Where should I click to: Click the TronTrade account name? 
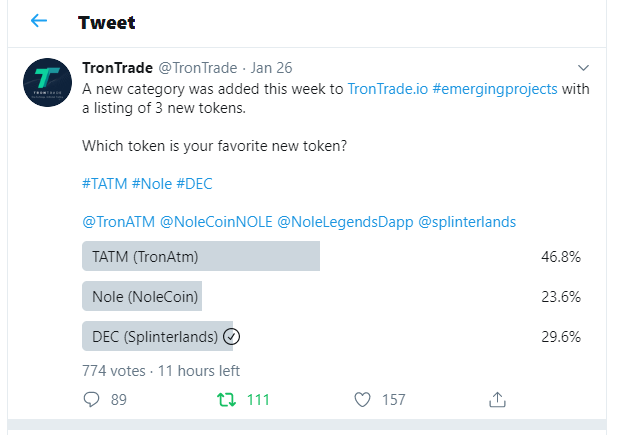click(x=117, y=68)
